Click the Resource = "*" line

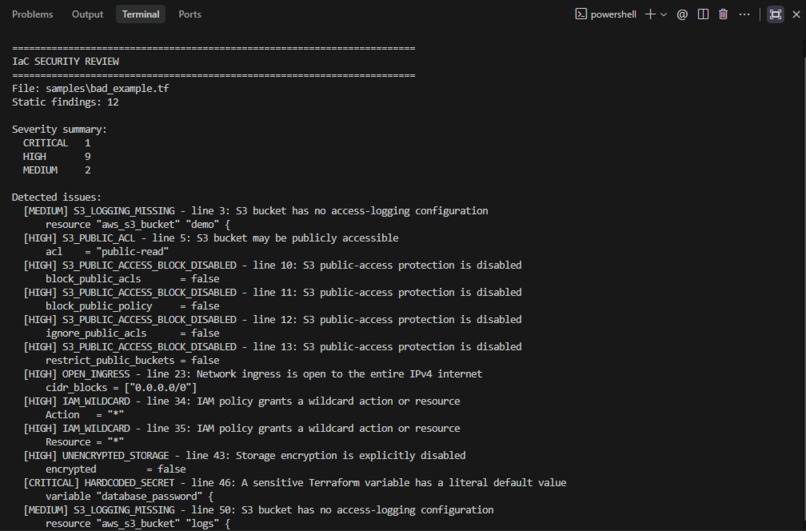click(84, 442)
